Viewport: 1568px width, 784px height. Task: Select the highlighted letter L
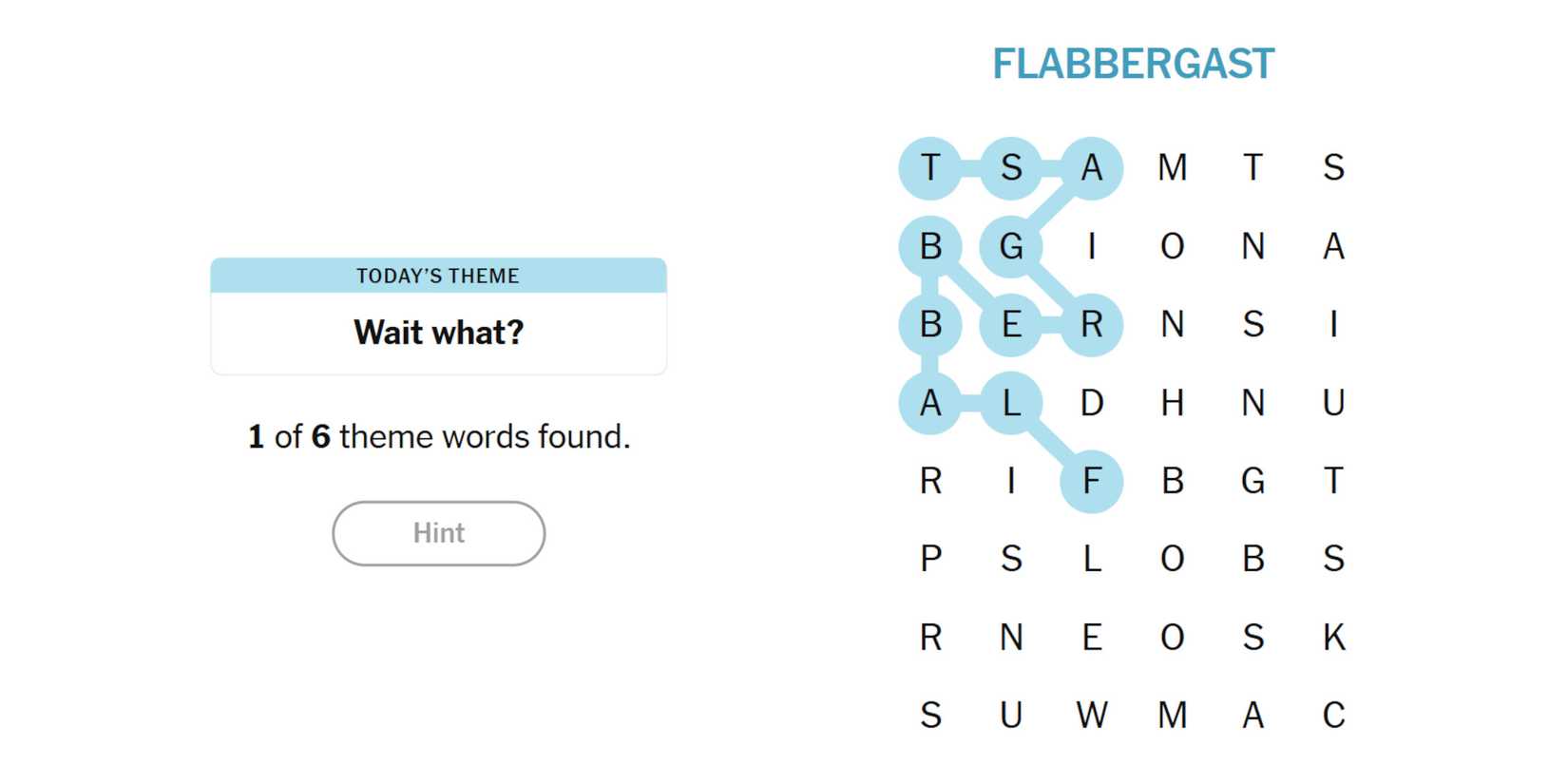[1011, 403]
